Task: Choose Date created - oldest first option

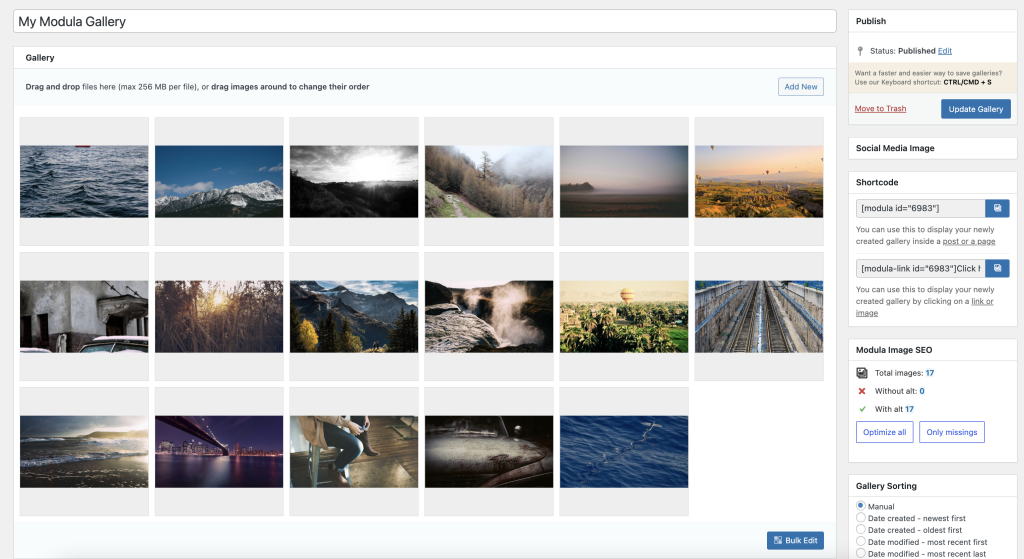Action: click(861, 530)
